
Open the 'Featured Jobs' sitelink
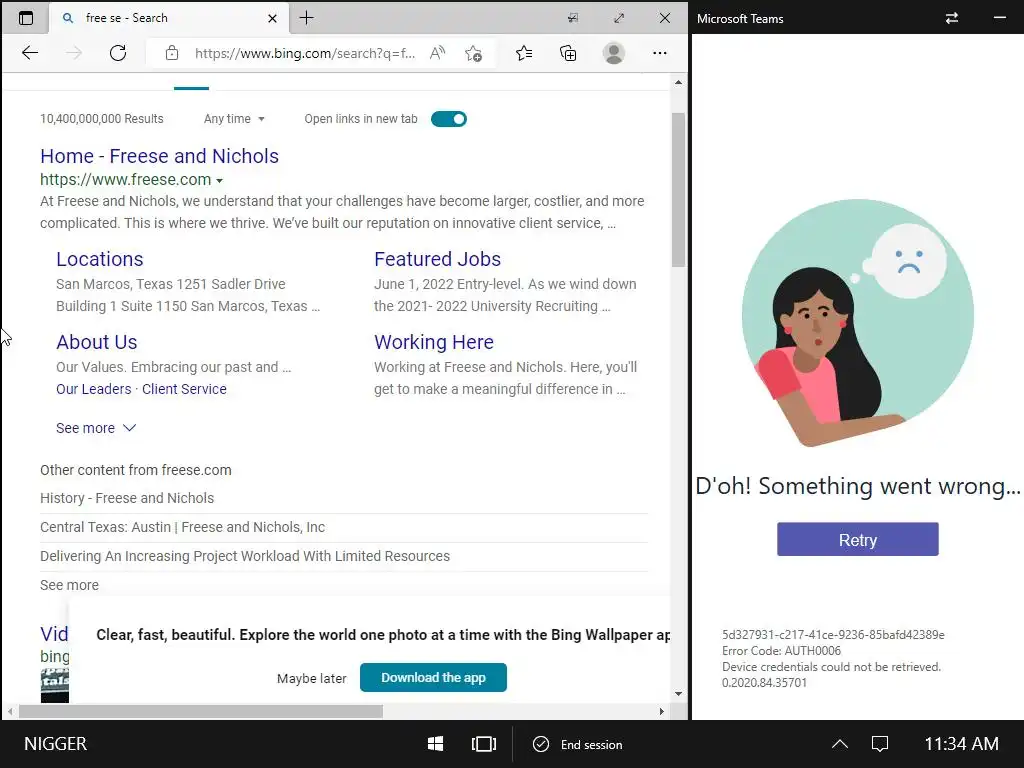(438, 259)
